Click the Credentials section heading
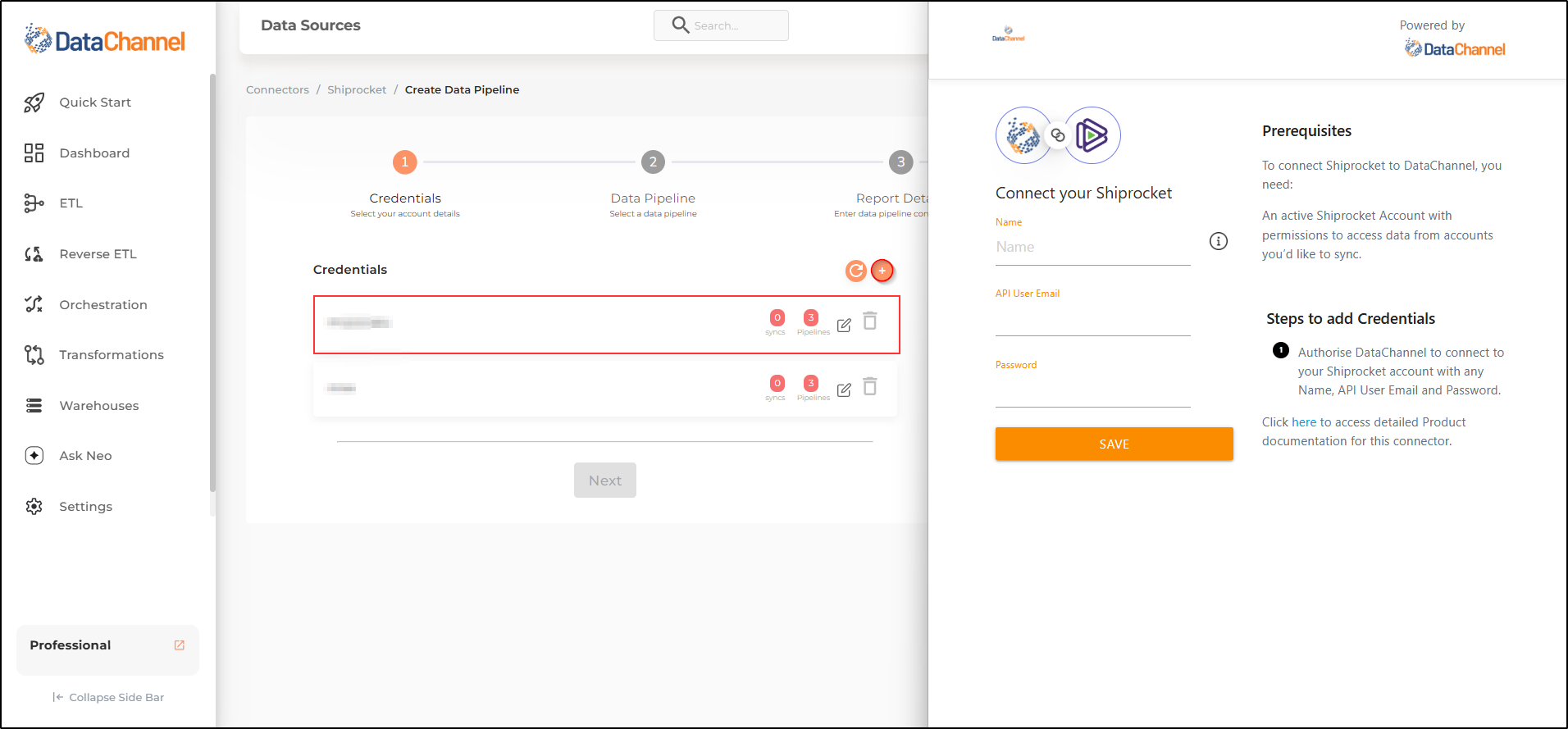 tap(350, 270)
